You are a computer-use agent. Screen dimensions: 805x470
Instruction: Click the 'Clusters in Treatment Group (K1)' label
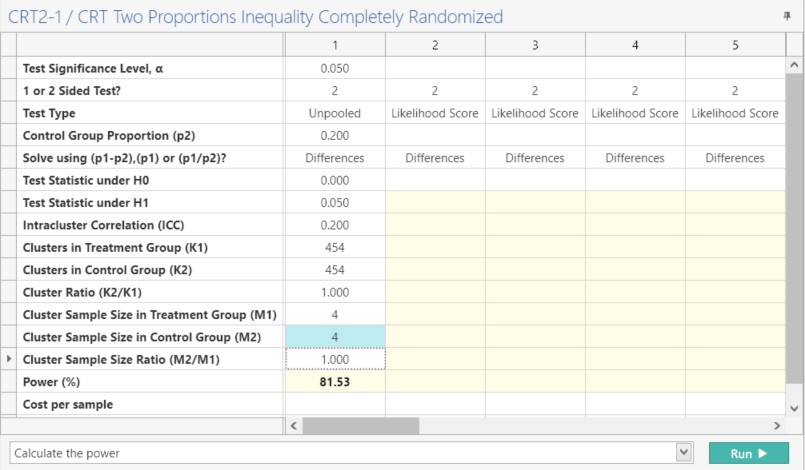[115, 248]
